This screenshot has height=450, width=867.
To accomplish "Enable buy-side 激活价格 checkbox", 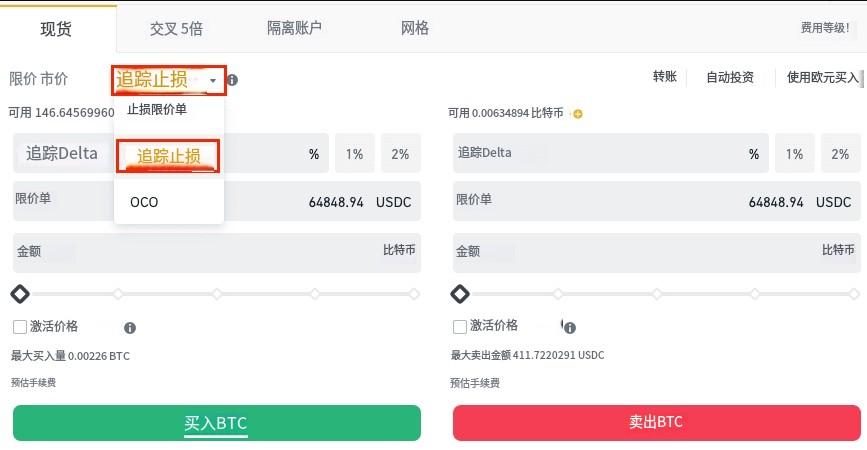I will coord(20,327).
